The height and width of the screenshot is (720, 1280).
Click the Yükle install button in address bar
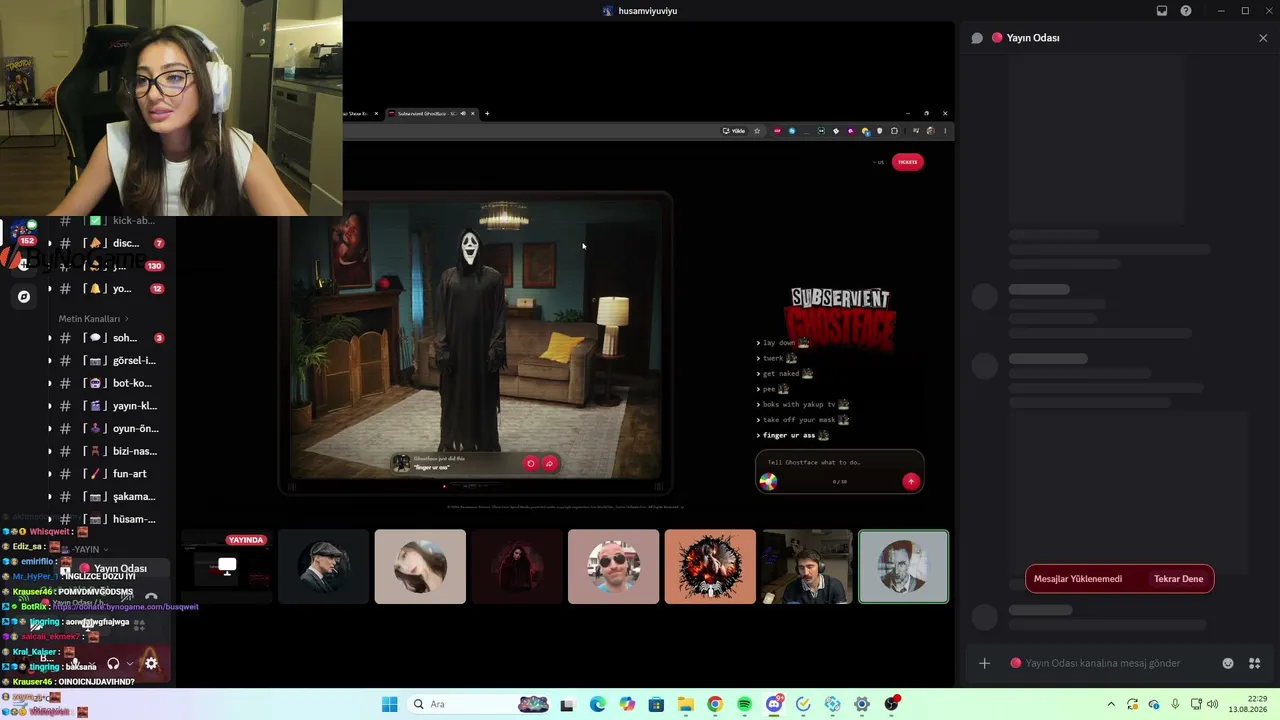pyautogui.click(x=735, y=131)
